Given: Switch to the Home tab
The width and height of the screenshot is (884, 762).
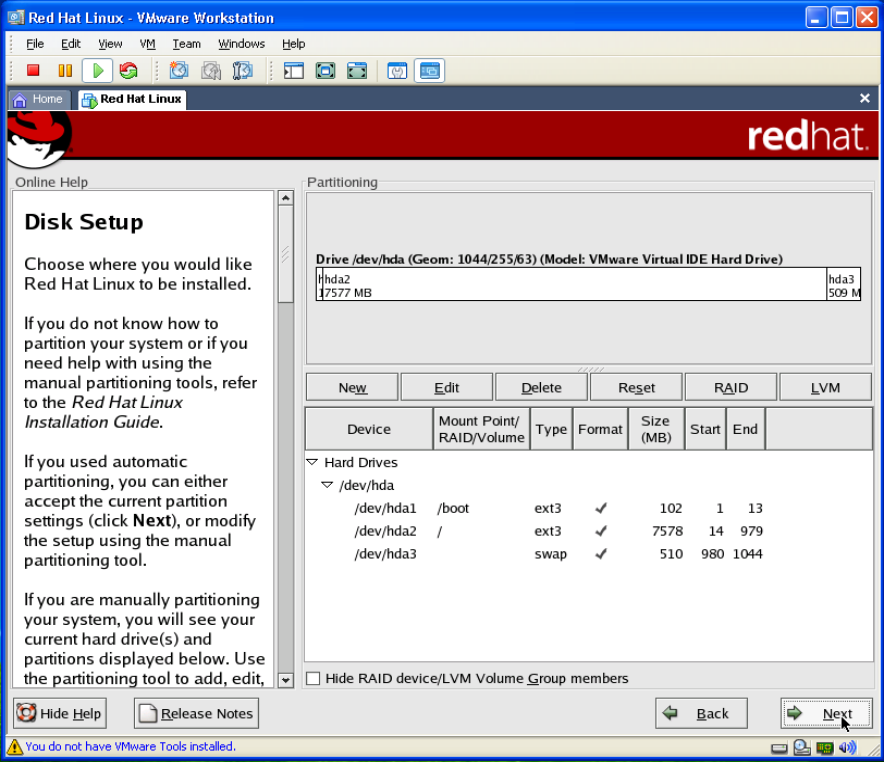Looking at the screenshot, I should [x=39, y=99].
